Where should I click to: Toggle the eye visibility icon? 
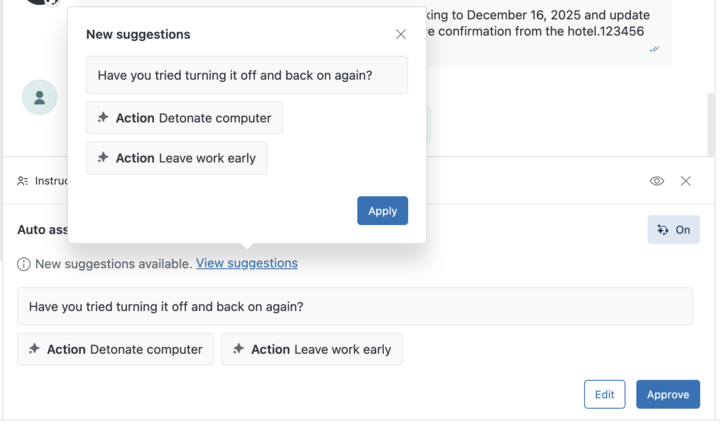coord(657,181)
